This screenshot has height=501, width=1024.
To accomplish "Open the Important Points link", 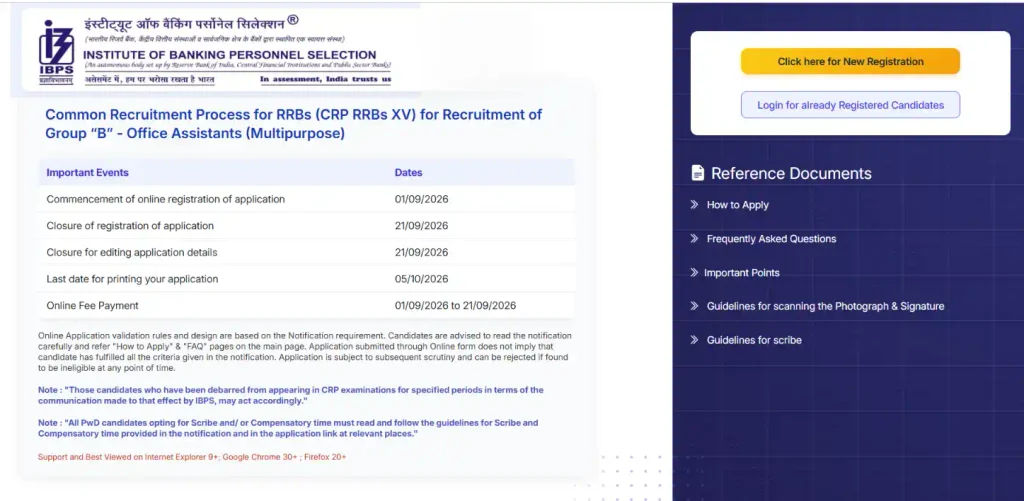I will pyautogui.click(x=741, y=272).
